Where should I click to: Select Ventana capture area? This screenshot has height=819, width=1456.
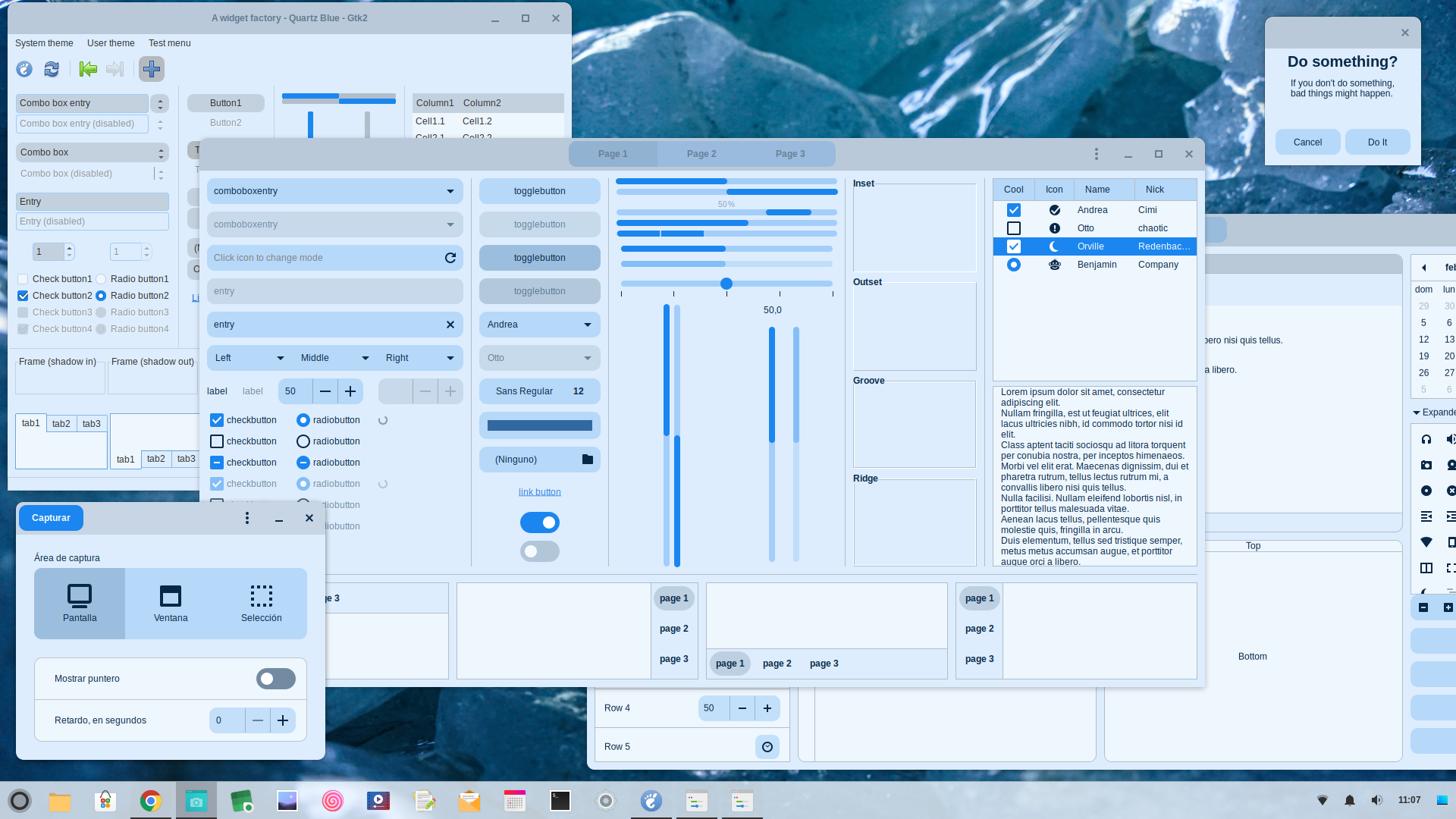click(171, 604)
